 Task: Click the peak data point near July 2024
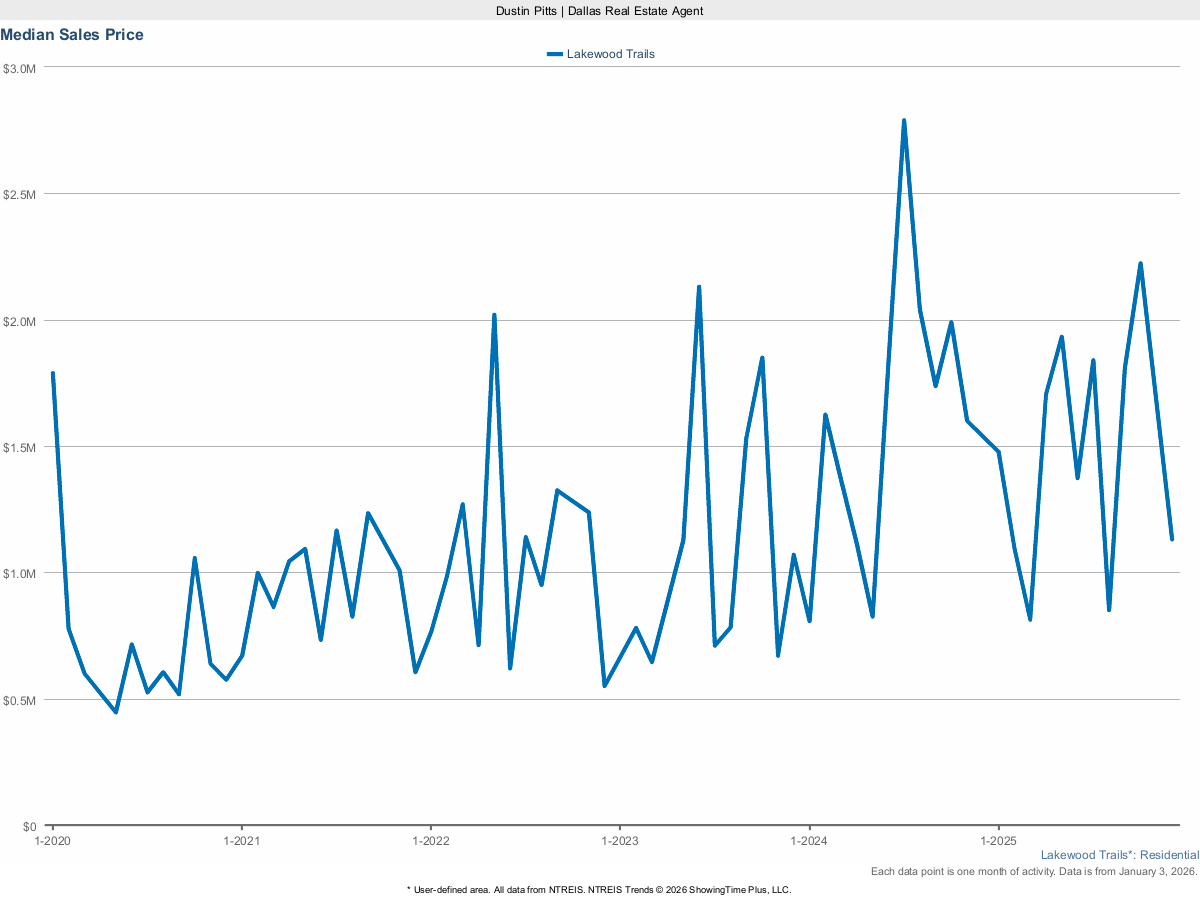(x=906, y=119)
